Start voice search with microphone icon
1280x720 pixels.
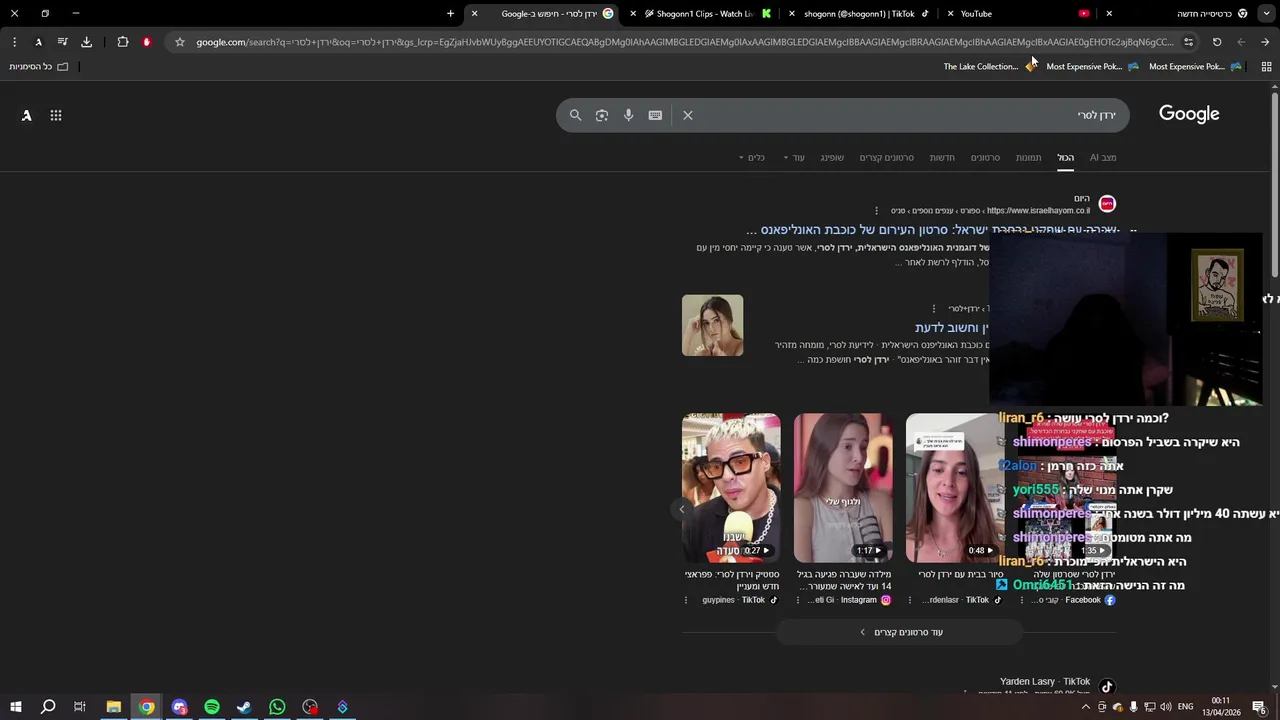point(628,115)
